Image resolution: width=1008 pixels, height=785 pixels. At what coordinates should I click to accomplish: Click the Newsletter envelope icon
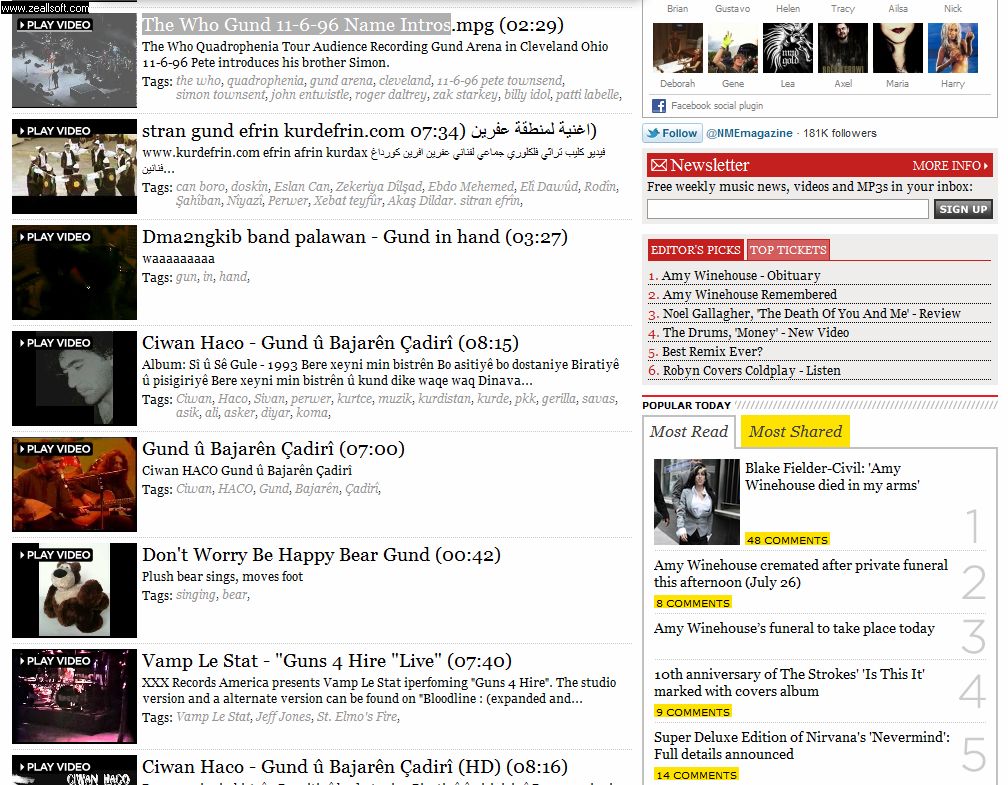pyautogui.click(x=658, y=166)
